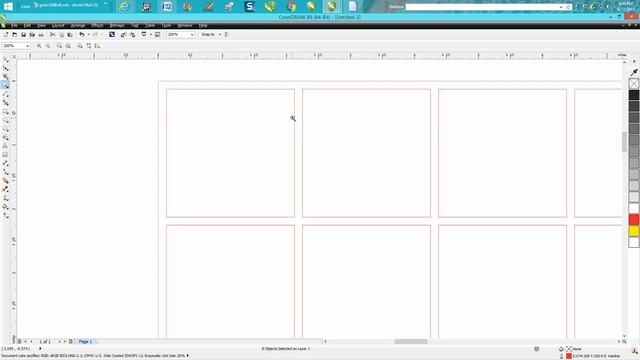Select the Page 1 tab
640x360 pixels.
tap(85, 341)
